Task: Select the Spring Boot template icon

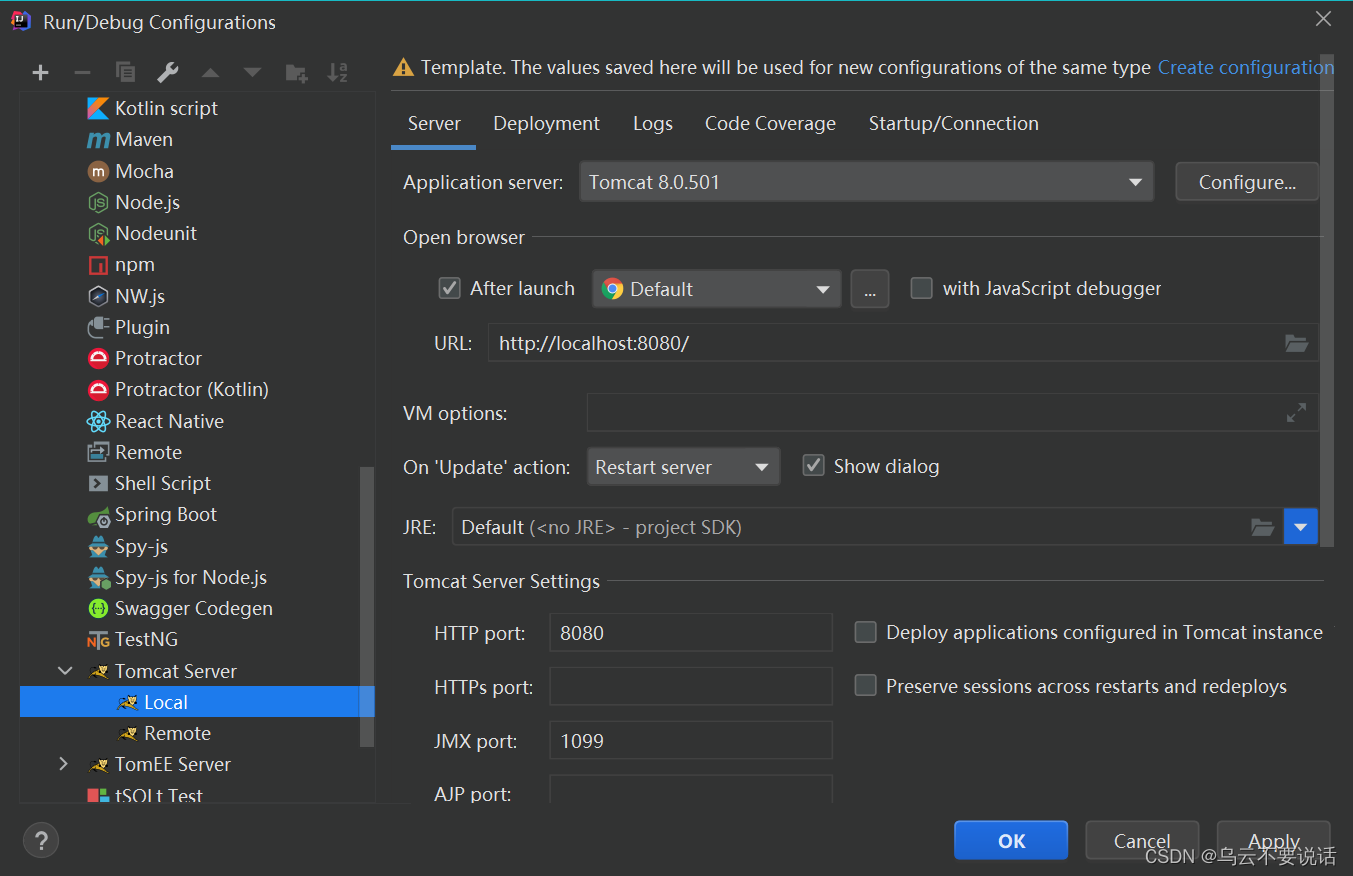Action: point(98,515)
